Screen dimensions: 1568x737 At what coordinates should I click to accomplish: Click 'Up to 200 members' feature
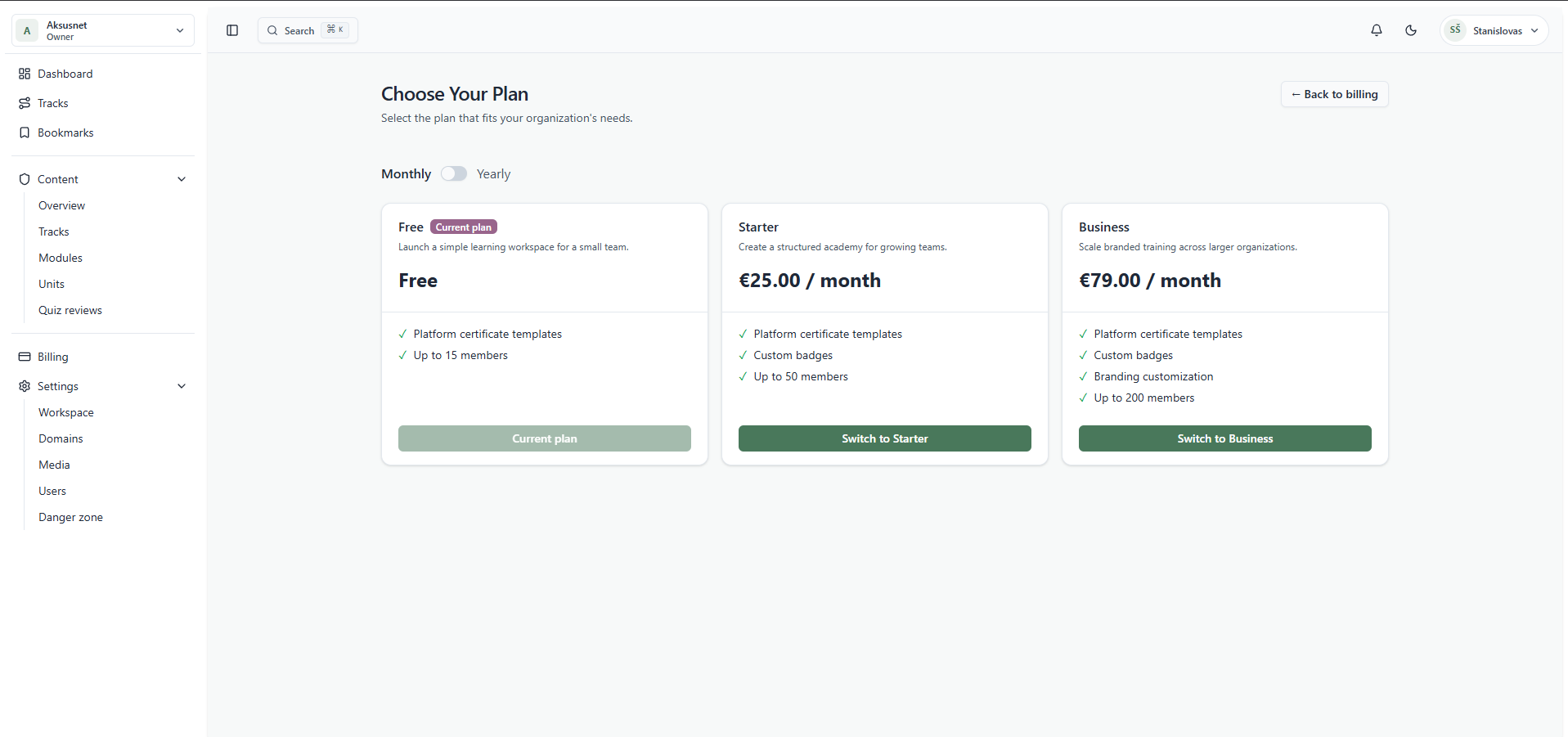[x=1144, y=398]
